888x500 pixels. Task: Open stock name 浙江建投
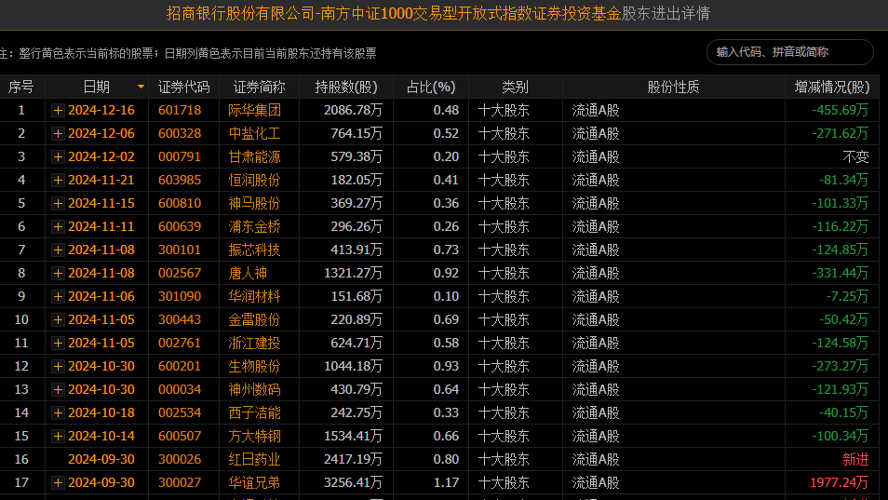pos(254,343)
